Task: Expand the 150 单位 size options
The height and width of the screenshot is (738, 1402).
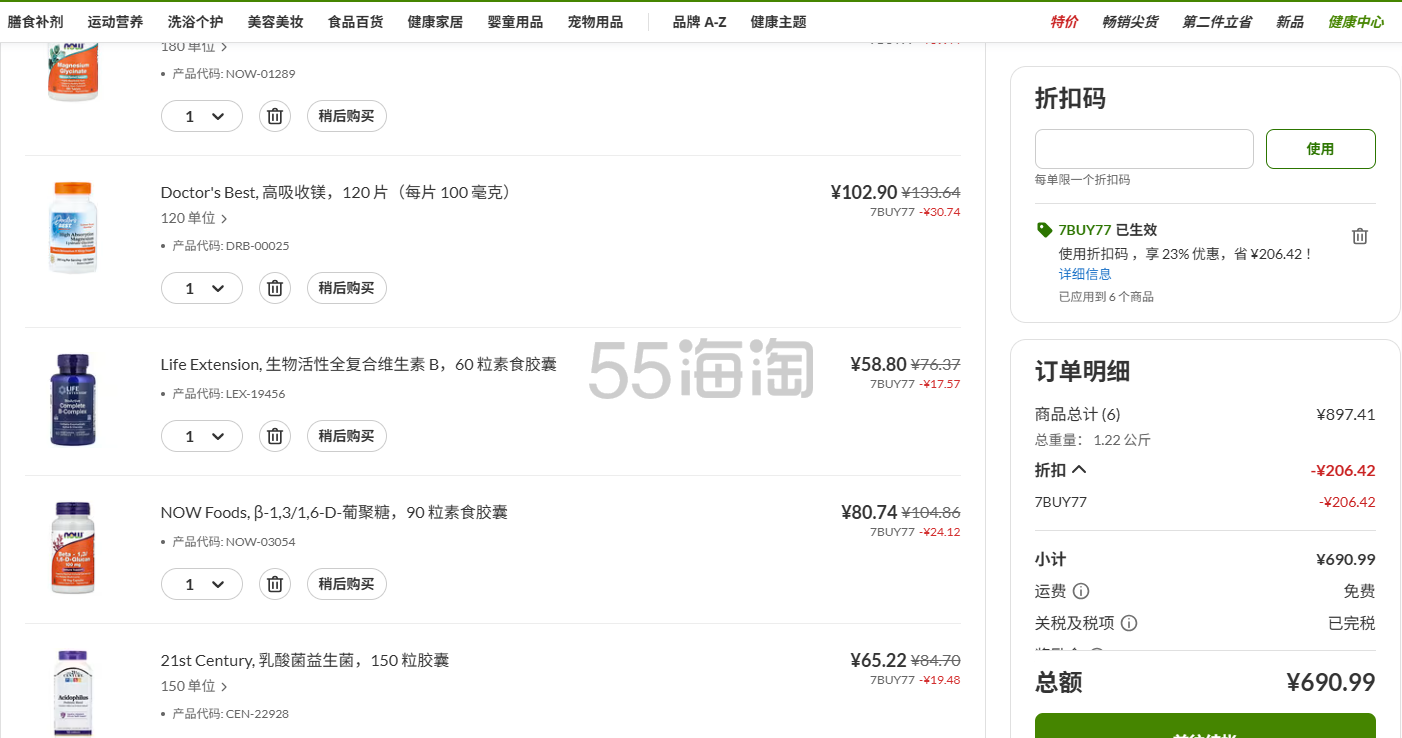Action: [194, 686]
